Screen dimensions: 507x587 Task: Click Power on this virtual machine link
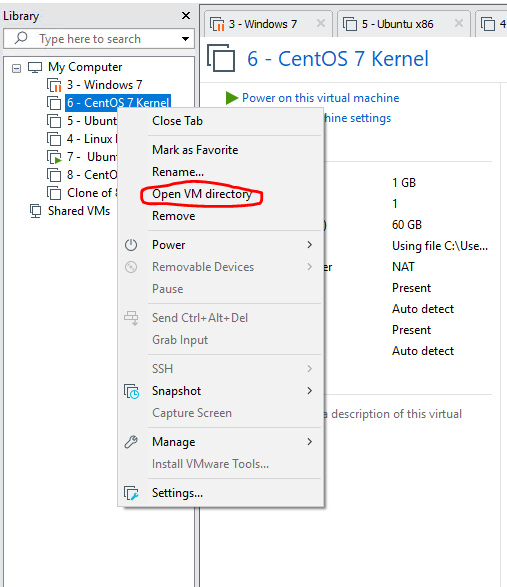click(x=321, y=98)
